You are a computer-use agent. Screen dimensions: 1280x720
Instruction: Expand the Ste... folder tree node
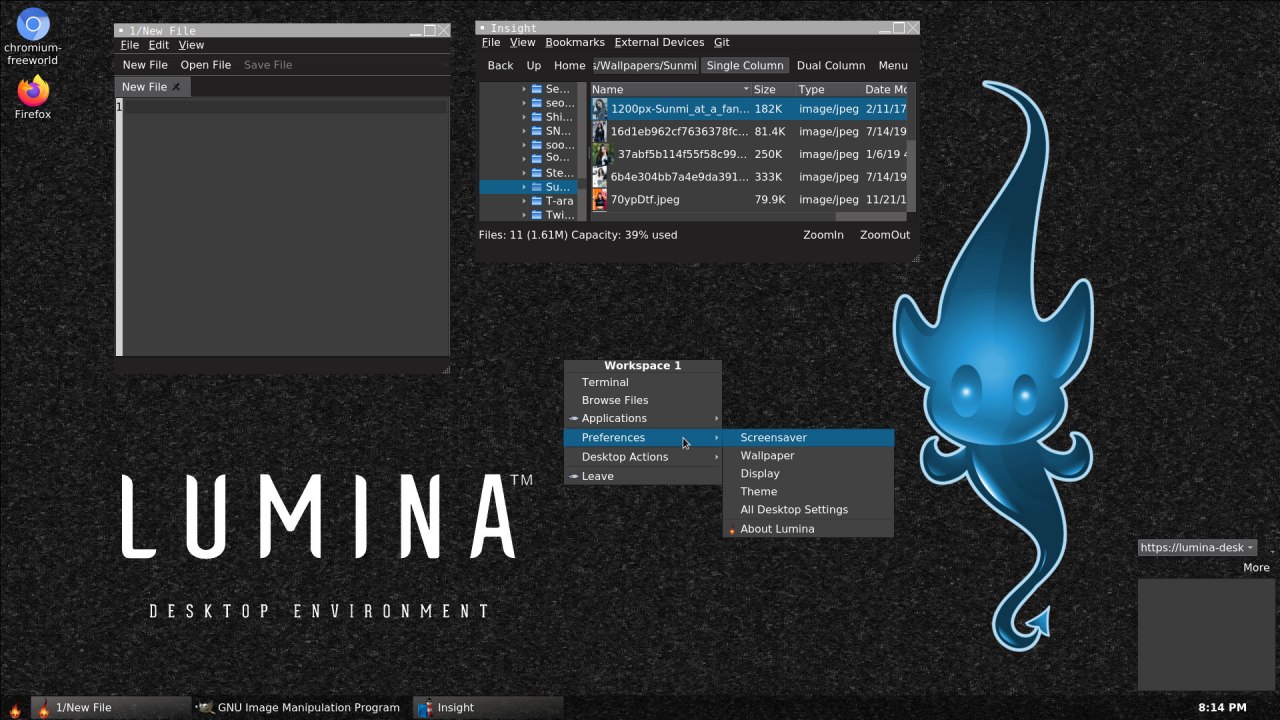click(x=524, y=173)
